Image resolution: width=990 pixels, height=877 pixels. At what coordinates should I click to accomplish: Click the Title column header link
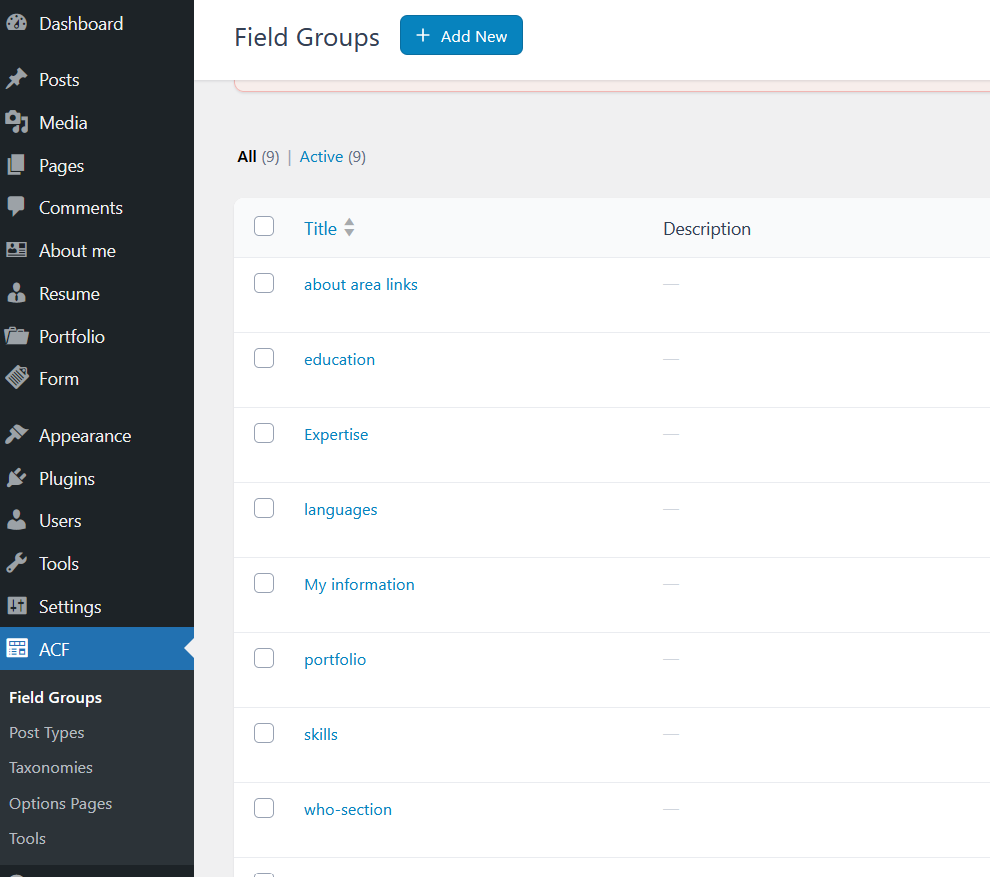tap(321, 229)
